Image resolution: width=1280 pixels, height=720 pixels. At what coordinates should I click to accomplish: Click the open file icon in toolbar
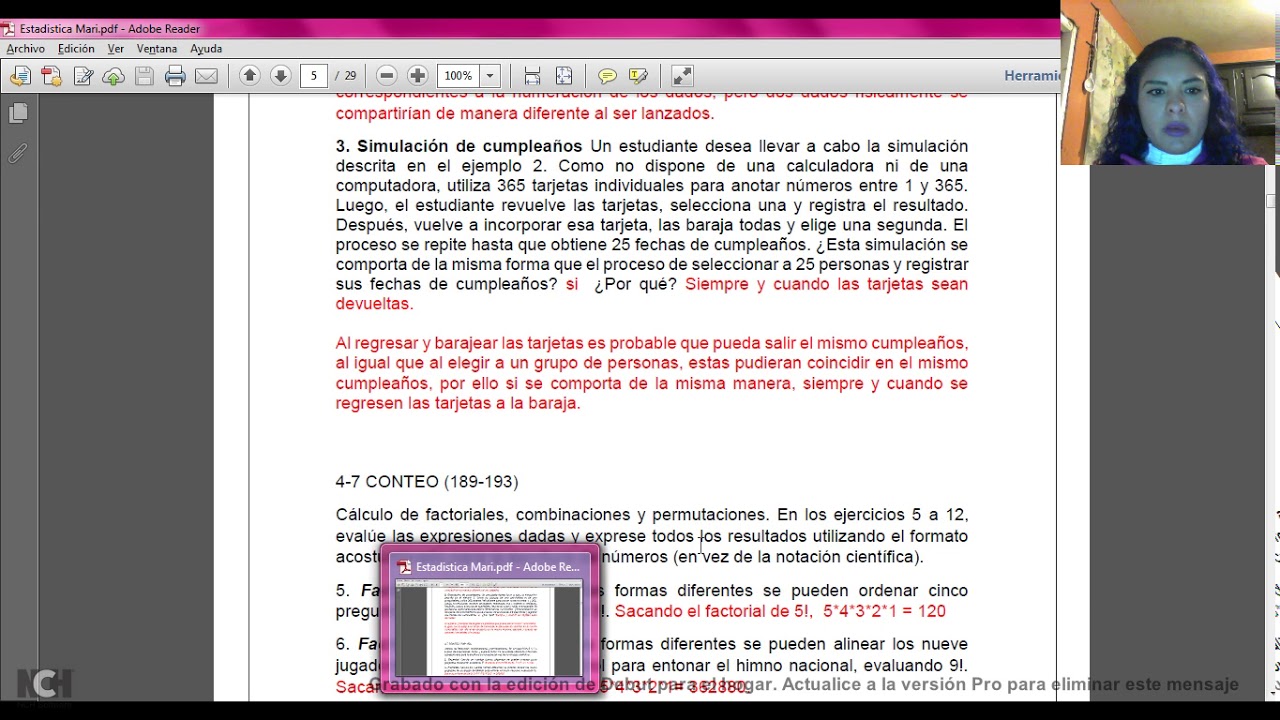click(x=20, y=76)
